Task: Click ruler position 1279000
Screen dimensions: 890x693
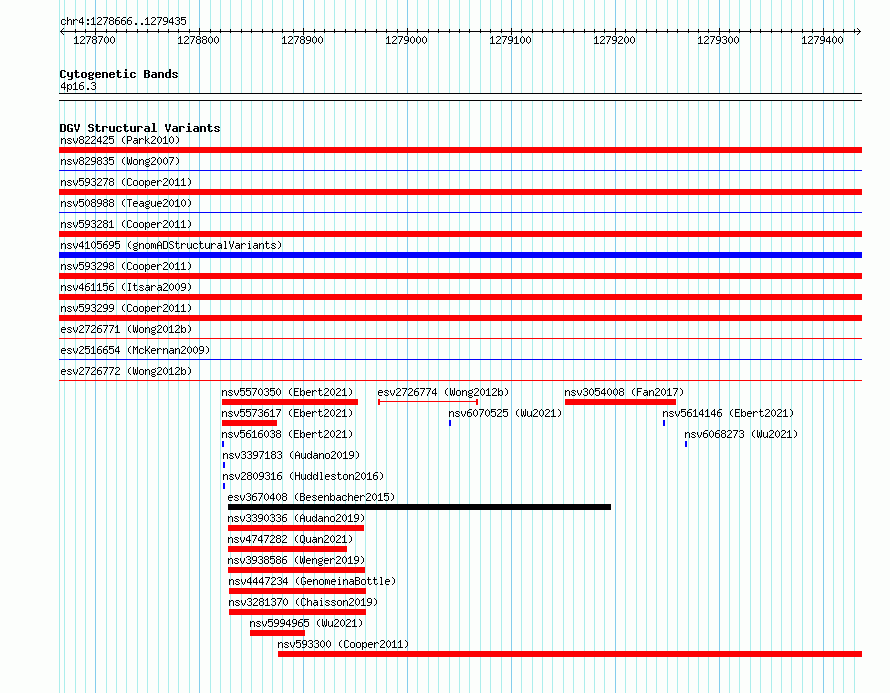Action: [x=406, y=40]
